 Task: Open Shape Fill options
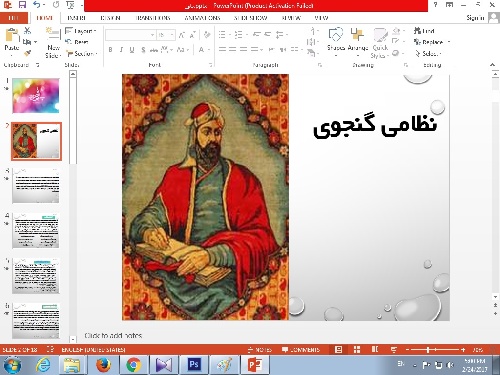point(397,31)
